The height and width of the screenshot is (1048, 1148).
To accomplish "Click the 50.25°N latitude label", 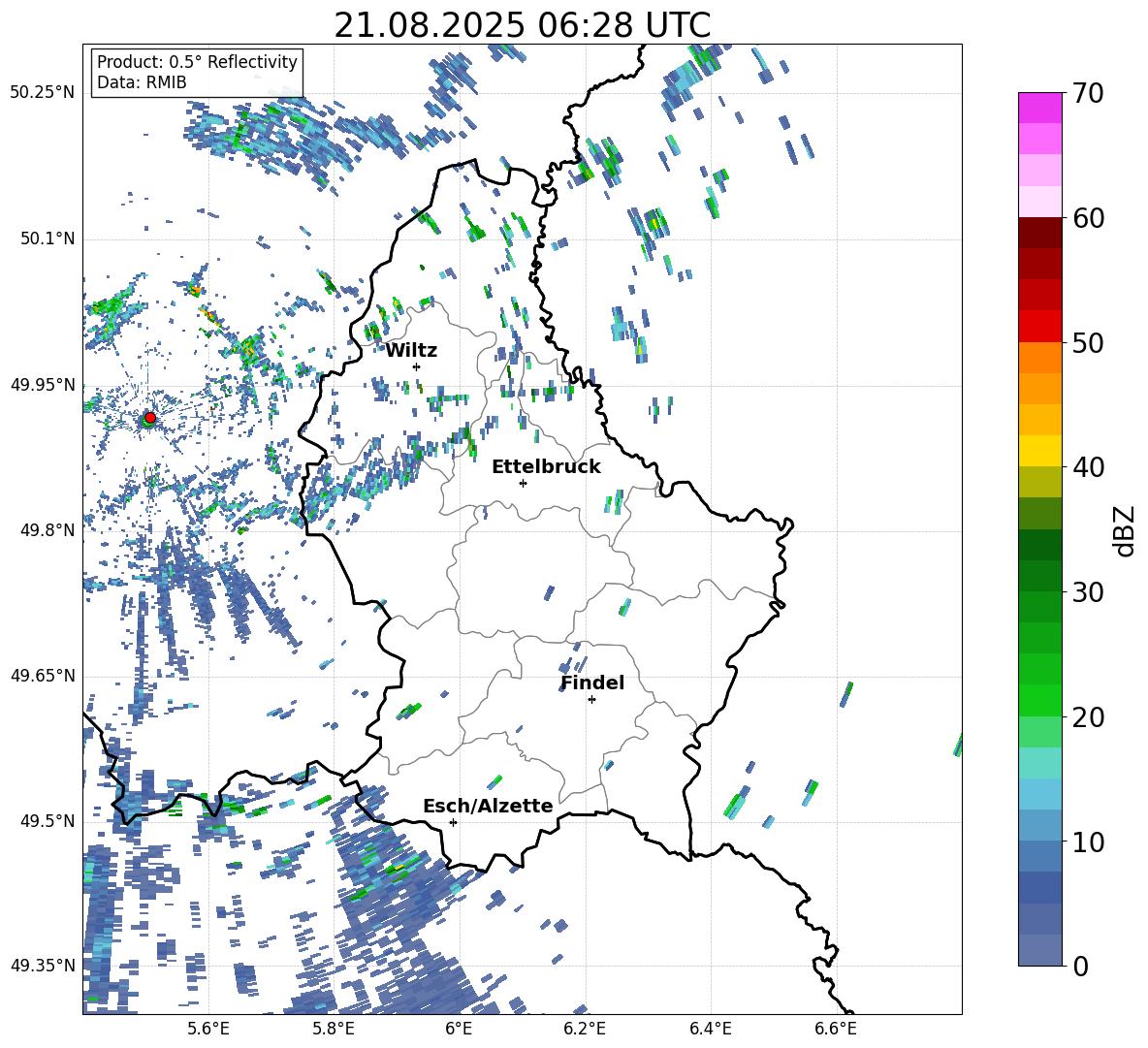I will 43,93.
